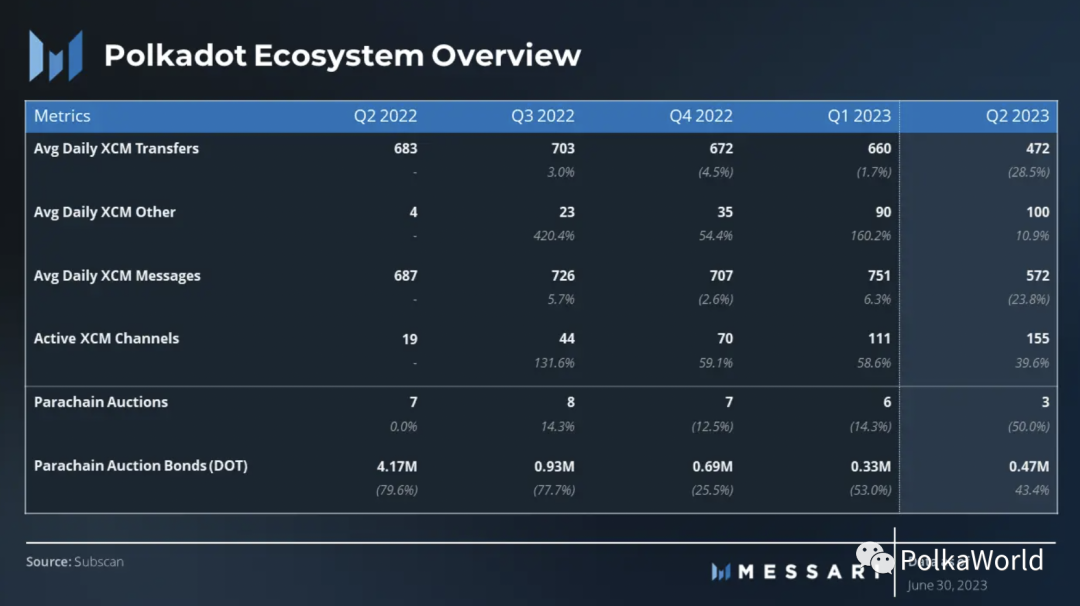The image size is (1080, 606).
Task: Click the (79.6%) change figure
Action: (397, 490)
